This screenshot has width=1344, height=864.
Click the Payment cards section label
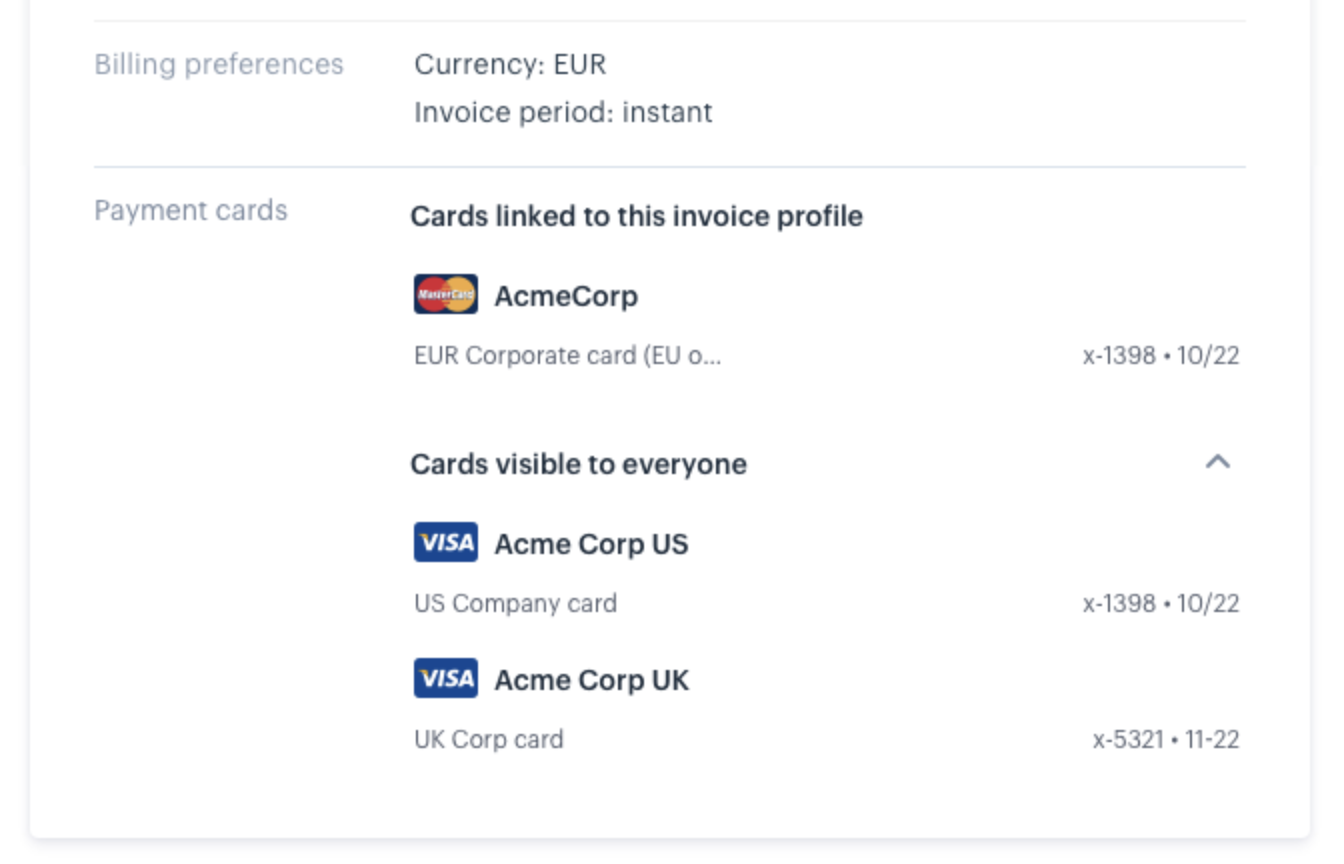pos(191,211)
